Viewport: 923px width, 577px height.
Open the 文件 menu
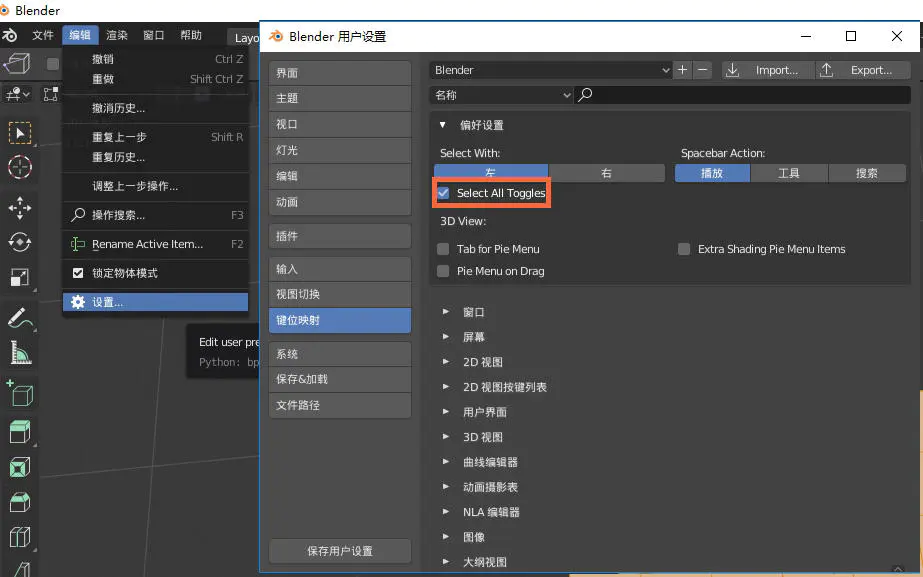pos(42,35)
